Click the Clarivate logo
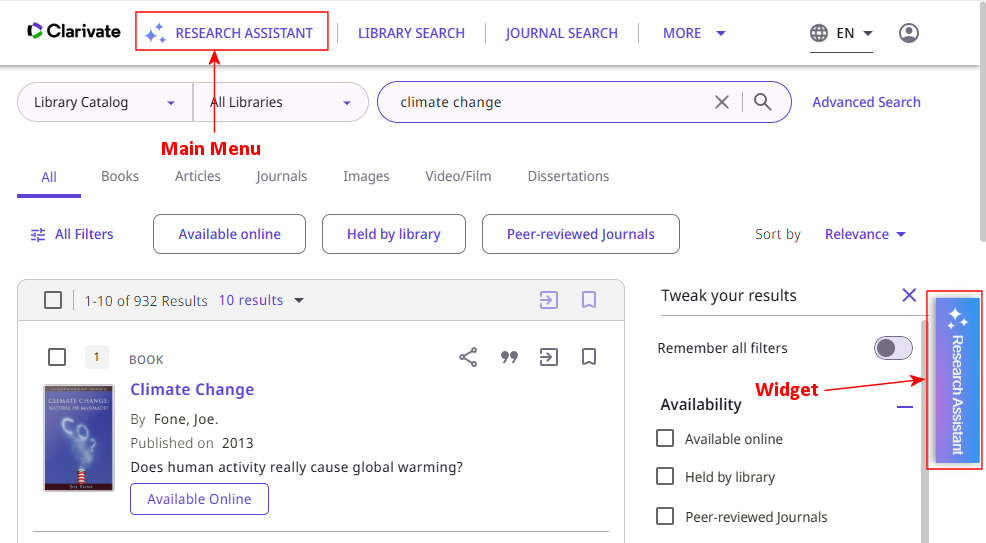 (74, 31)
